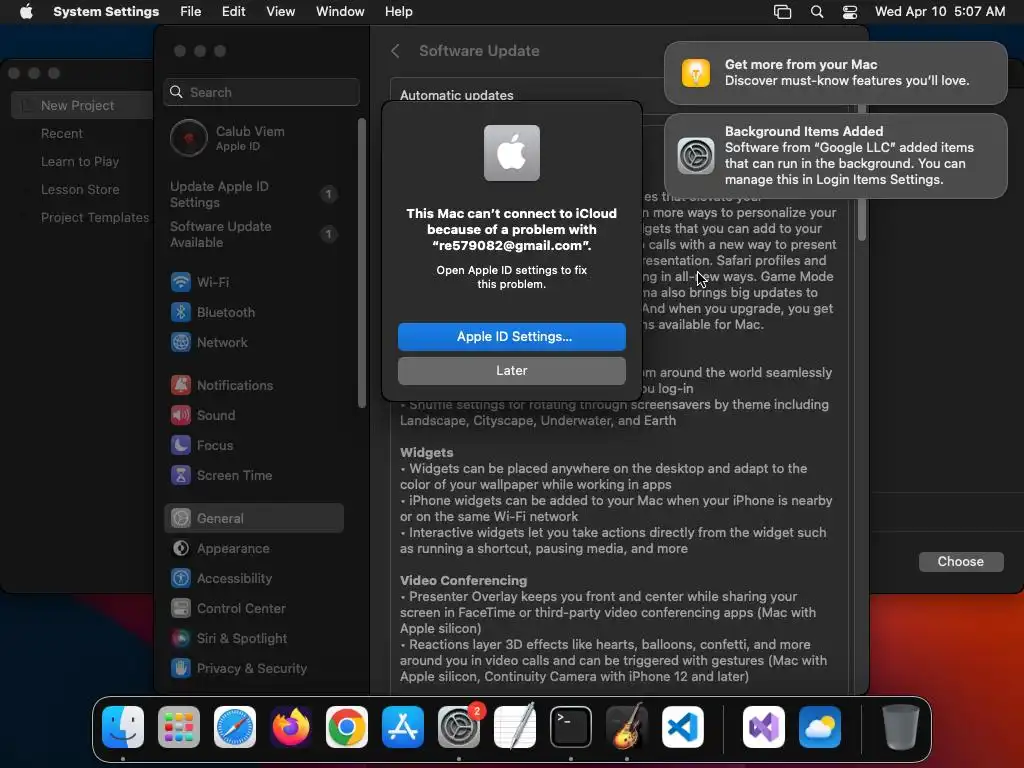Click the sidebar scrollbar in Settings

(x=362, y=263)
